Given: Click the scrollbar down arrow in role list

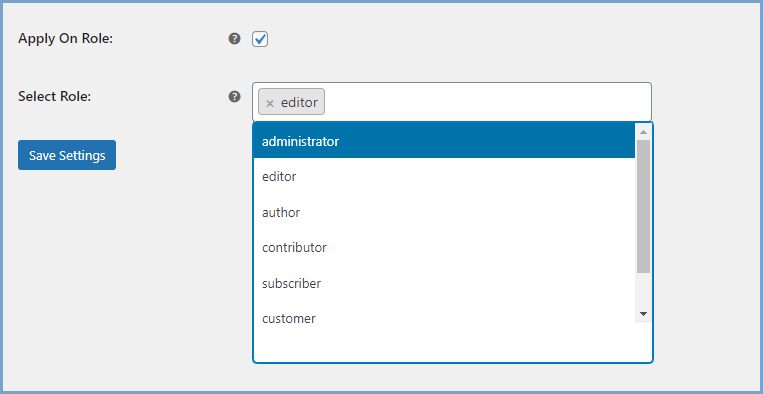Looking at the screenshot, I should pyautogui.click(x=643, y=314).
